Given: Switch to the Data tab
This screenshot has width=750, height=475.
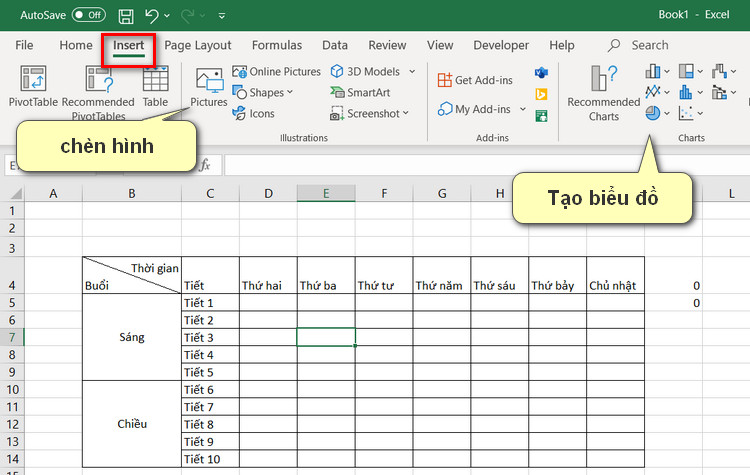Looking at the screenshot, I should pyautogui.click(x=335, y=45).
